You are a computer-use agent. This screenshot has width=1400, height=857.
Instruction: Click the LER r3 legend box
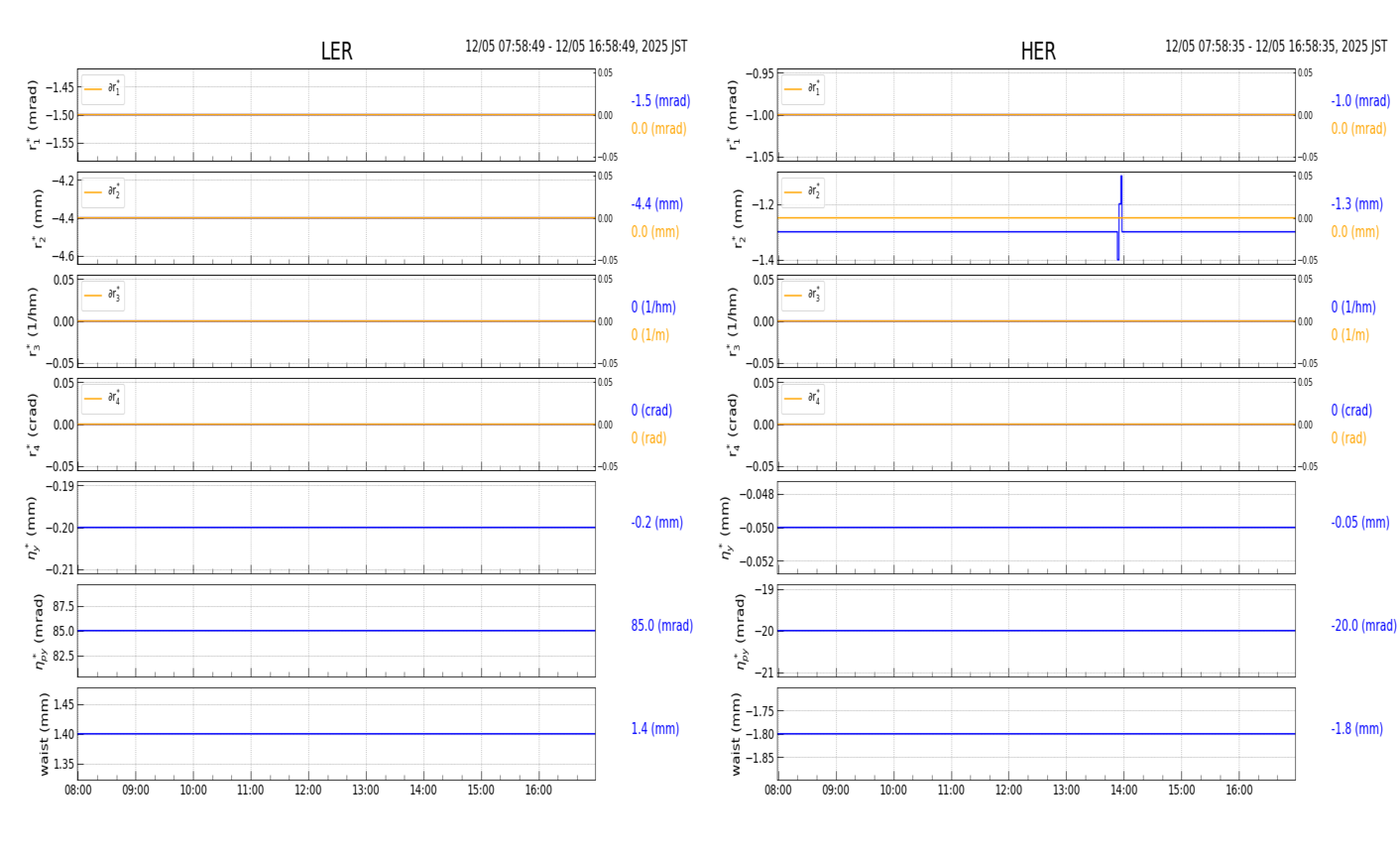pos(103,296)
